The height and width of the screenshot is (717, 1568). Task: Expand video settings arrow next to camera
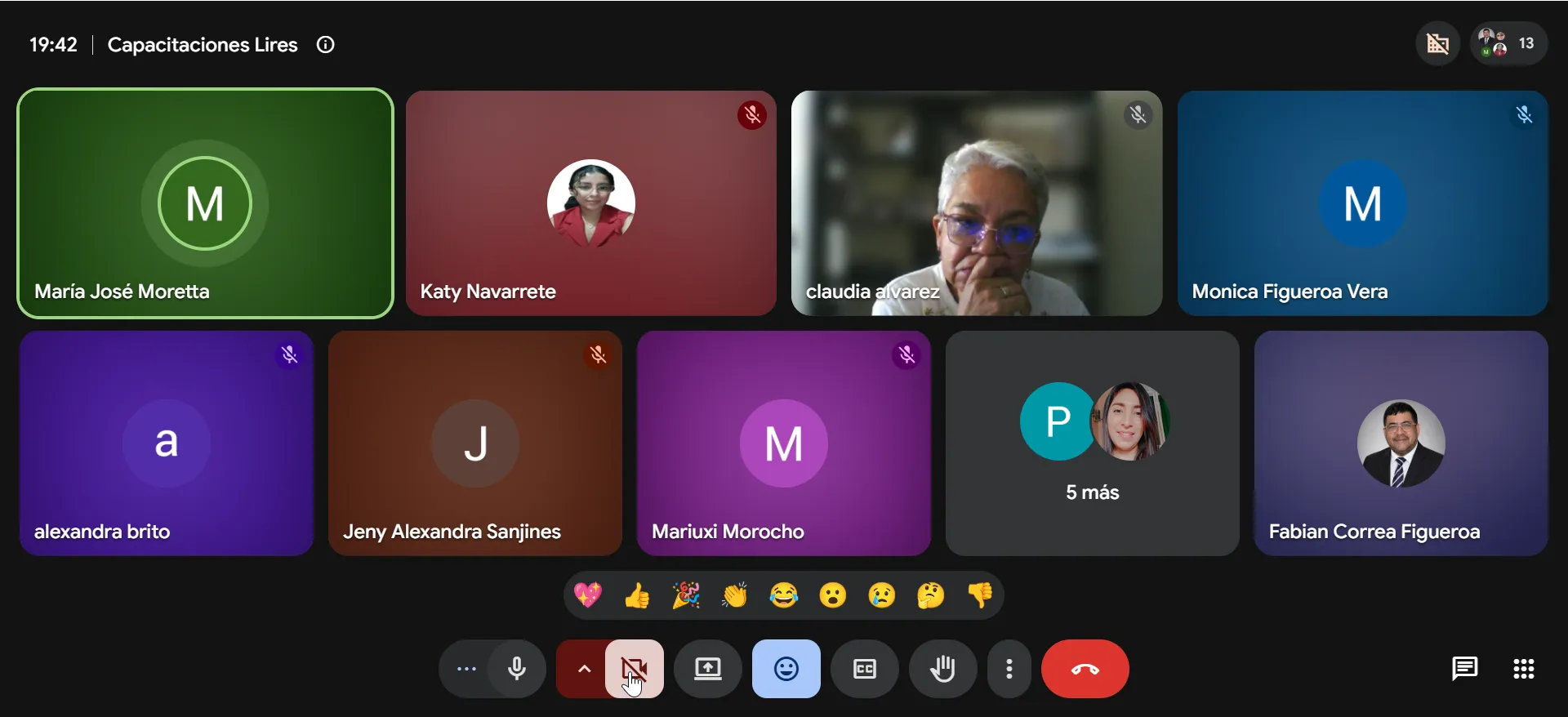[x=584, y=669]
